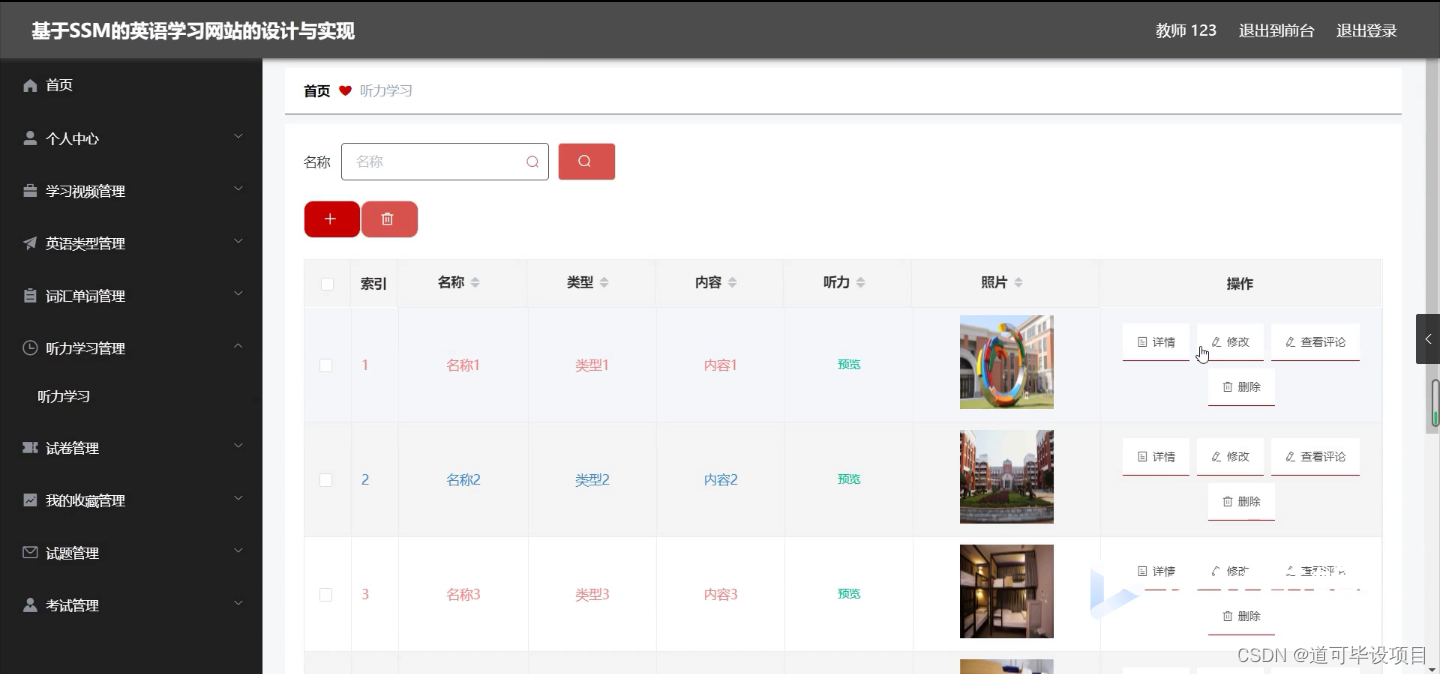
Task: Click the person icon next to 个人中心
Action: click(30, 139)
